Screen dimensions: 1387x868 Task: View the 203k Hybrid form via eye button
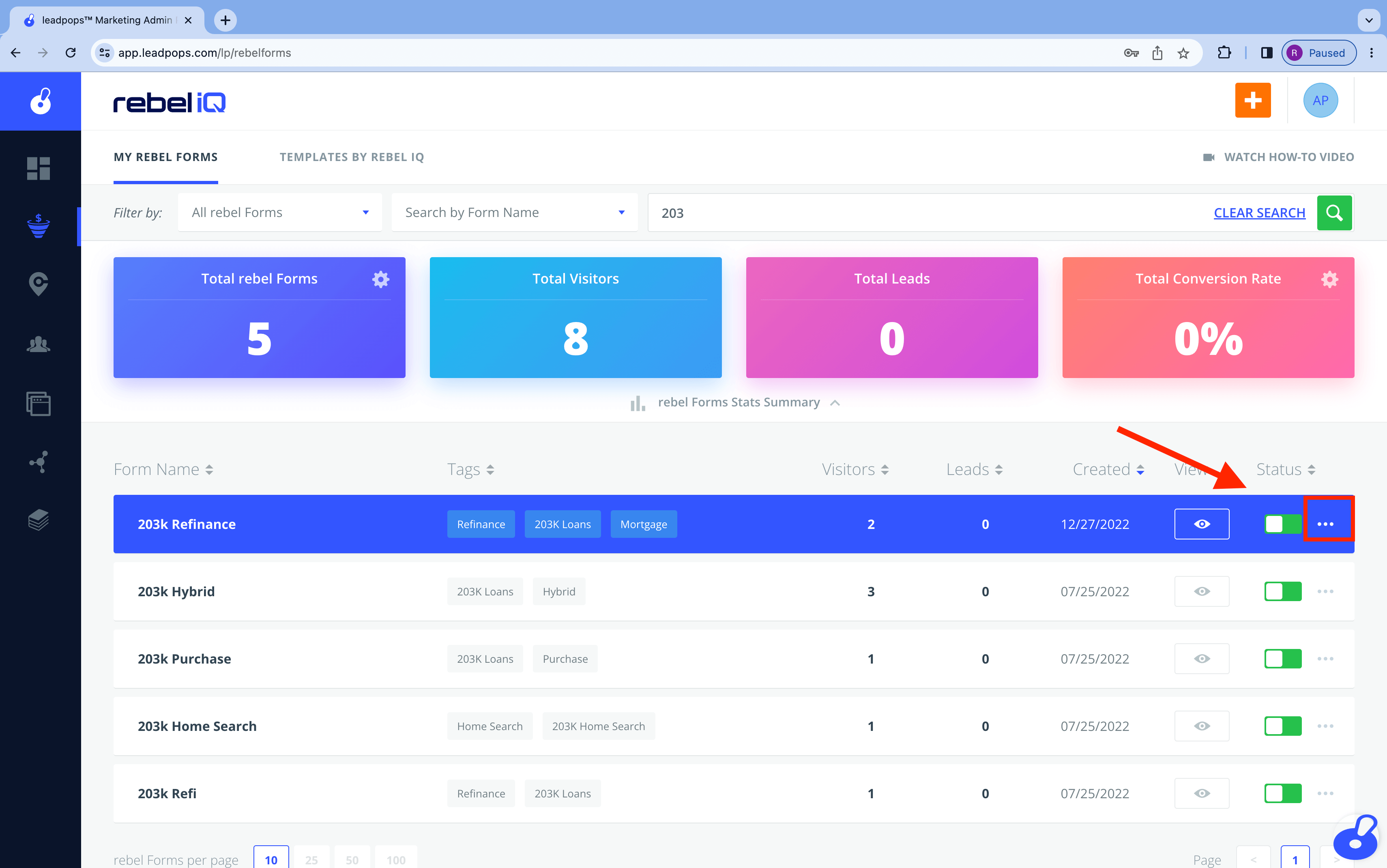coord(1201,591)
